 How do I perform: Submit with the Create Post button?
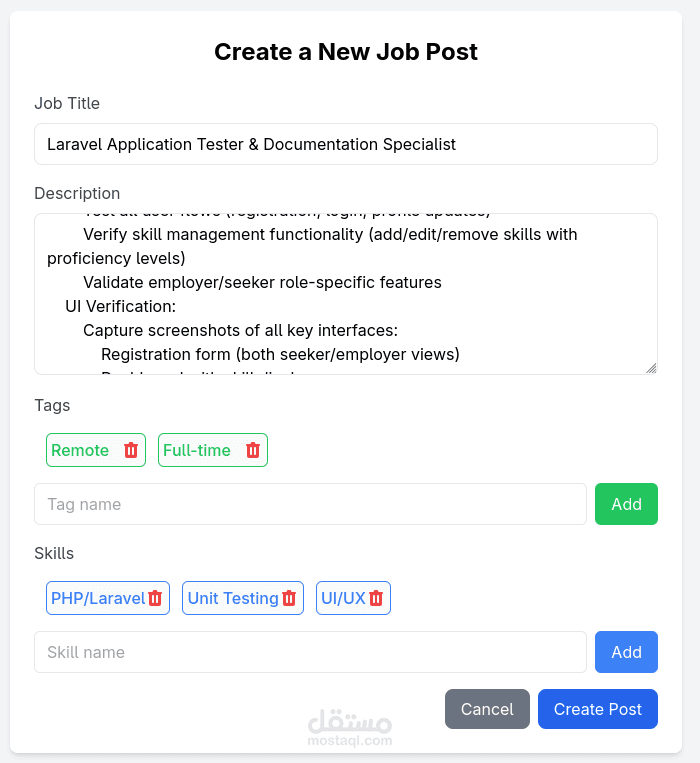coord(598,709)
